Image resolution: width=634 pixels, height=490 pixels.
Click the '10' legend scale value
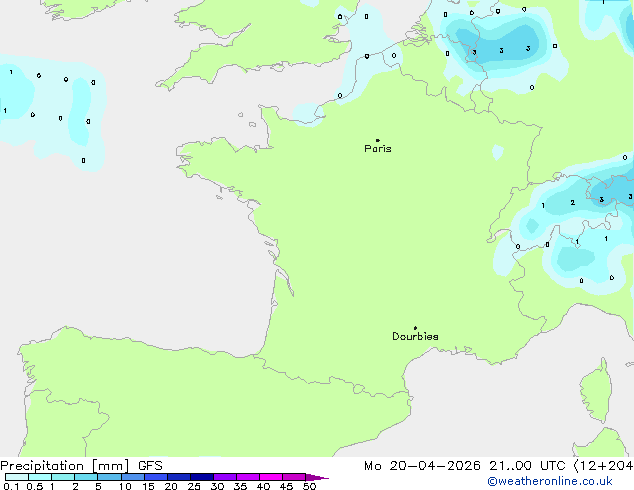tap(125, 486)
